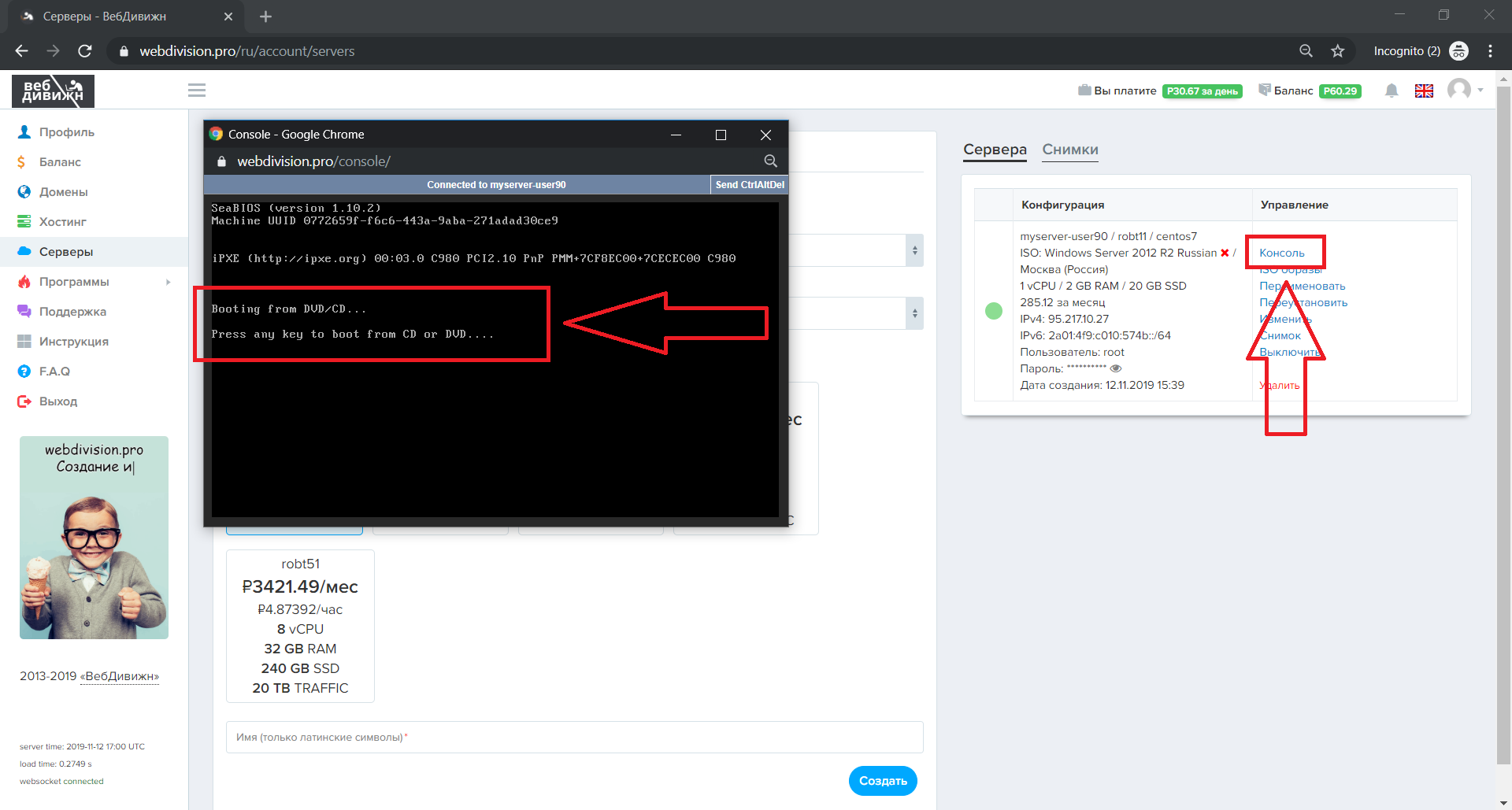Screen dimensions: 1512x810
Task: Reload the page in the browser toolbar
Action: tap(85, 51)
